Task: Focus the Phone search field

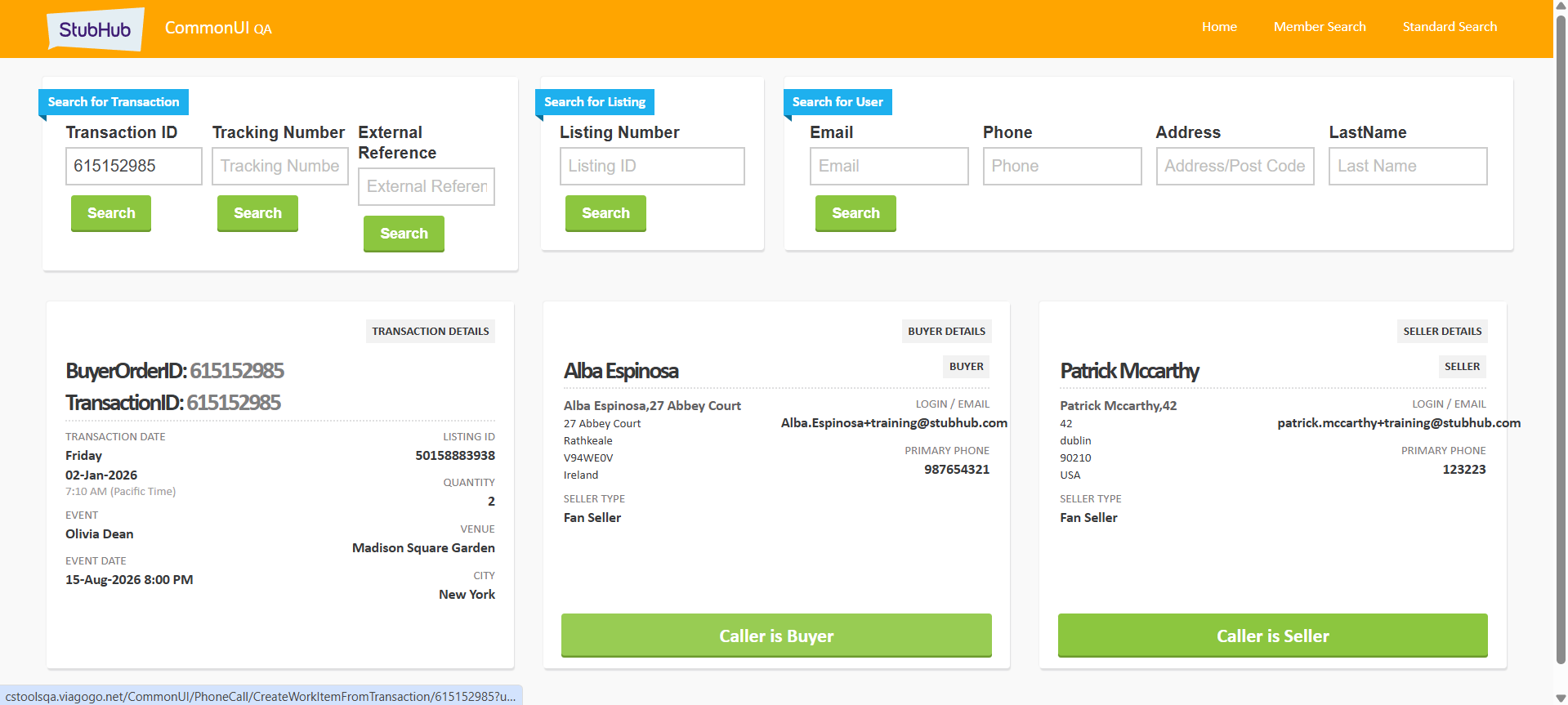Action: [x=1061, y=167]
